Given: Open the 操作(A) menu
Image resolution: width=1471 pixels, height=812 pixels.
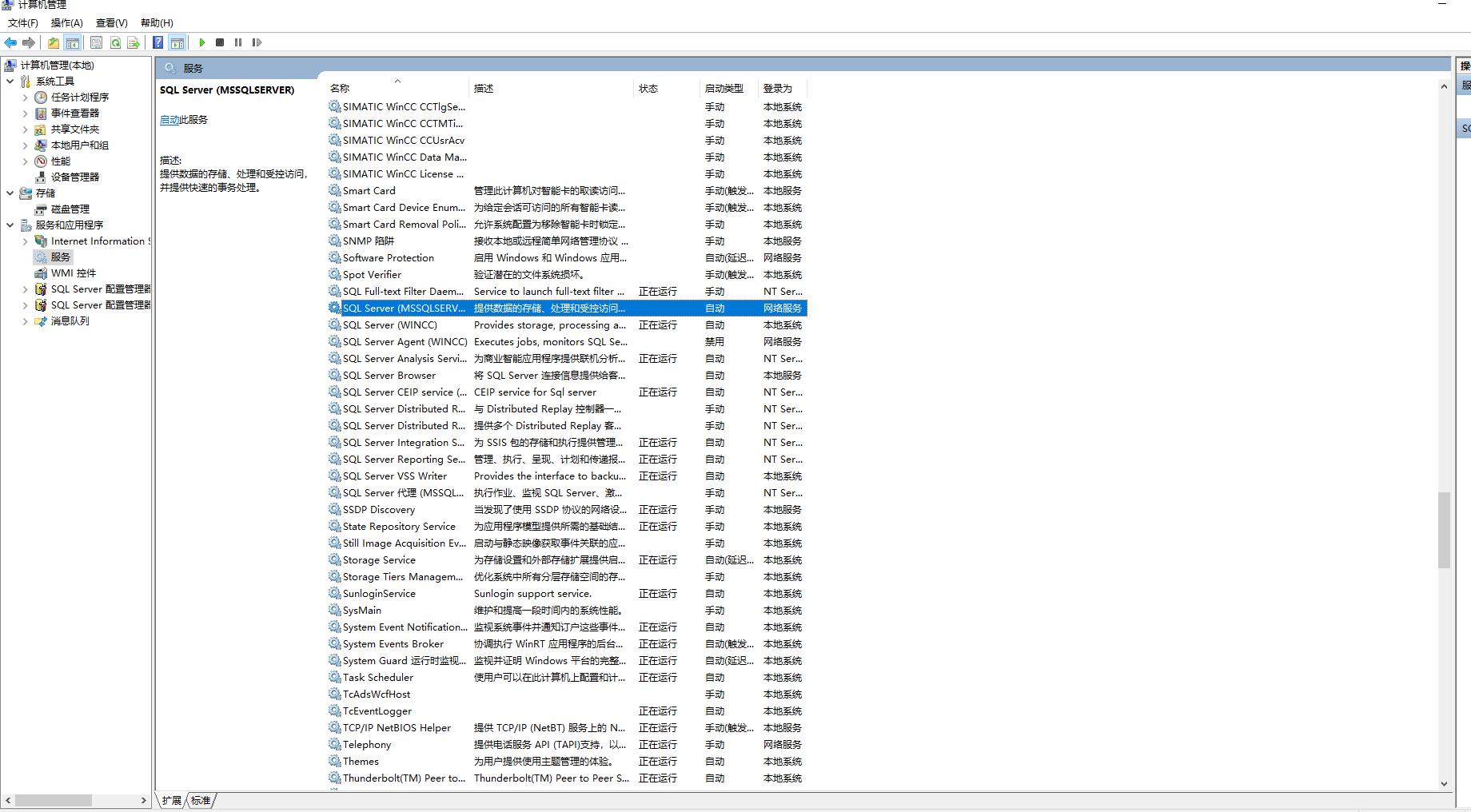Looking at the screenshot, I should pos(66,22).
